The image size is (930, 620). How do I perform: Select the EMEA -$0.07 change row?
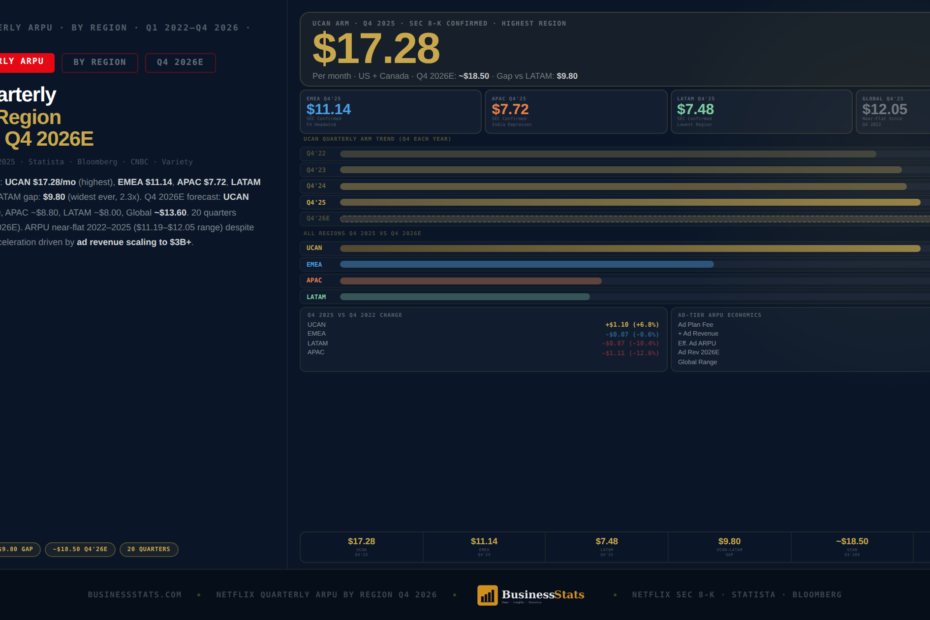tap(483, 334)
